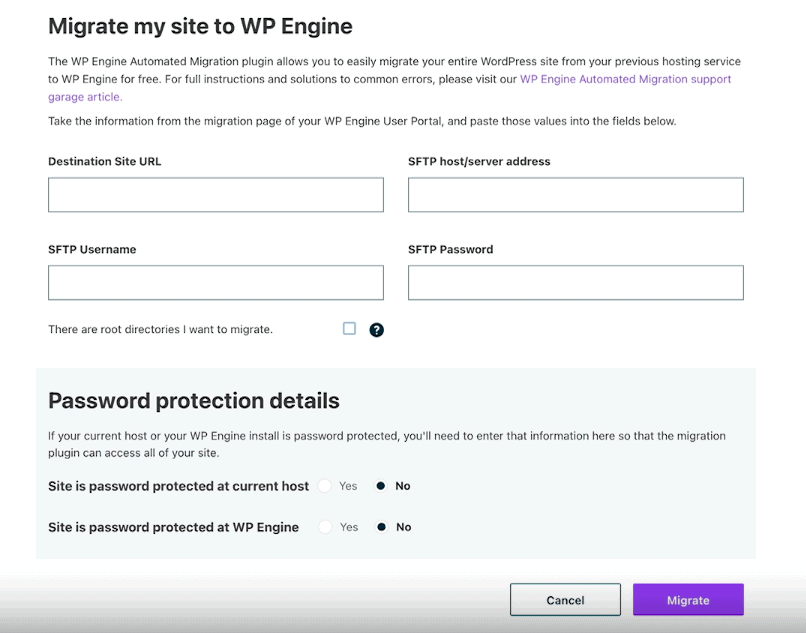Click the 'SFTP Username' label
This screenshot has height=633, width=806.
point(92,249)
